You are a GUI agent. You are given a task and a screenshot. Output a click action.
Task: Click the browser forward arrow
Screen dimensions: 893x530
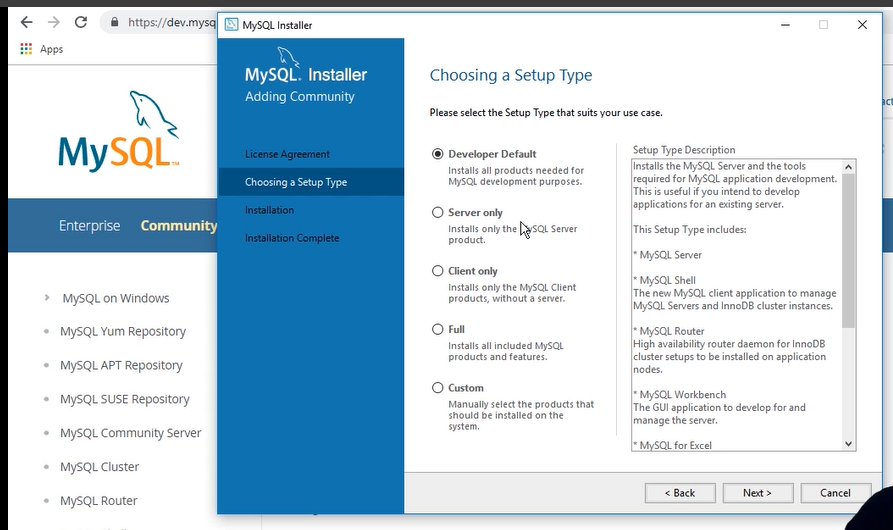coord(54,22)
